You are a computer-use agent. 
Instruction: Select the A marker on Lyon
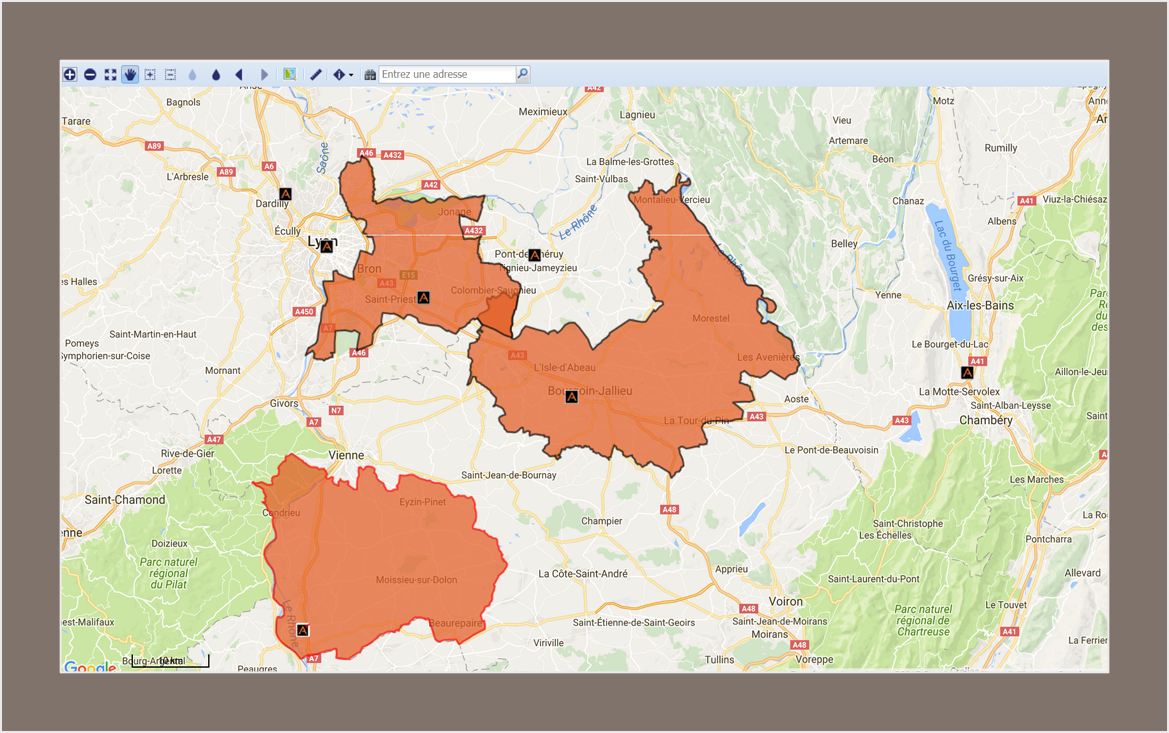327,247
